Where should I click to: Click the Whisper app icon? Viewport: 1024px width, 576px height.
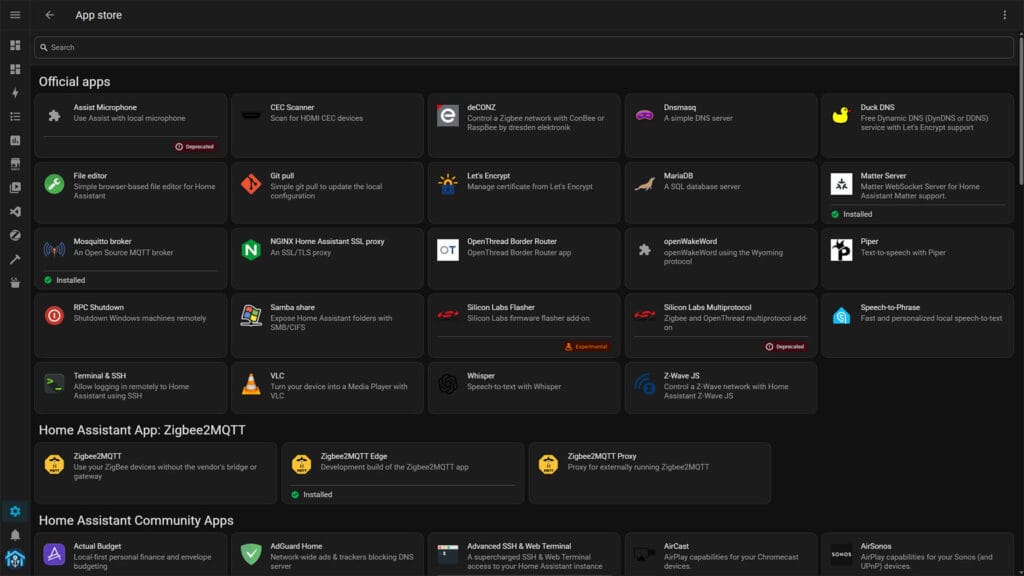click(447, 384)
